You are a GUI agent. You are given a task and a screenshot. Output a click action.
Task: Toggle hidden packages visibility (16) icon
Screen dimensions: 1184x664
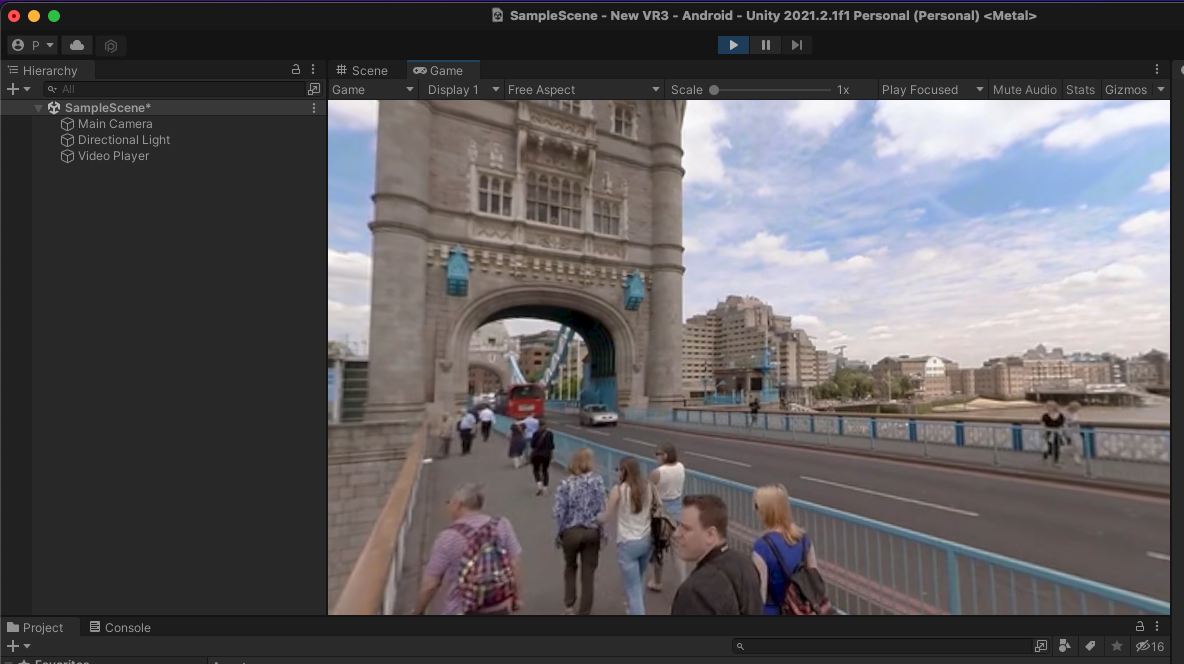click(x=1150, y=646)
